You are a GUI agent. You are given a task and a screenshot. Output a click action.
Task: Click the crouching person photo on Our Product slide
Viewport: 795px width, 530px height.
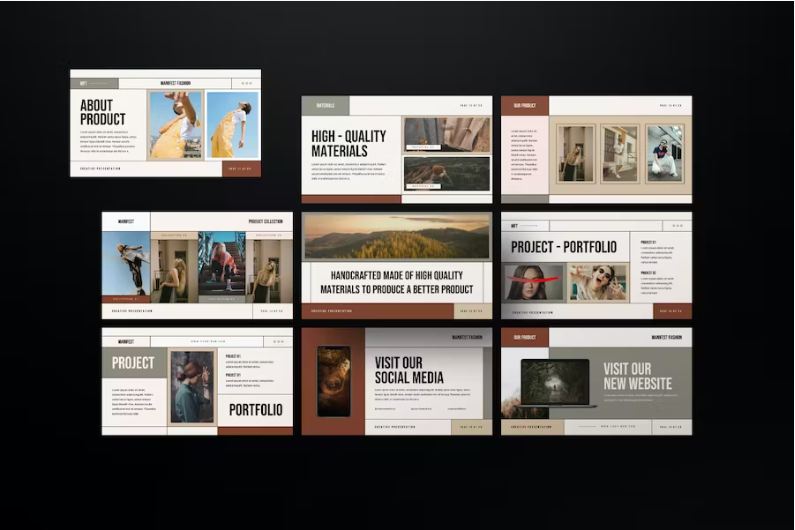[x=664, y=154]
